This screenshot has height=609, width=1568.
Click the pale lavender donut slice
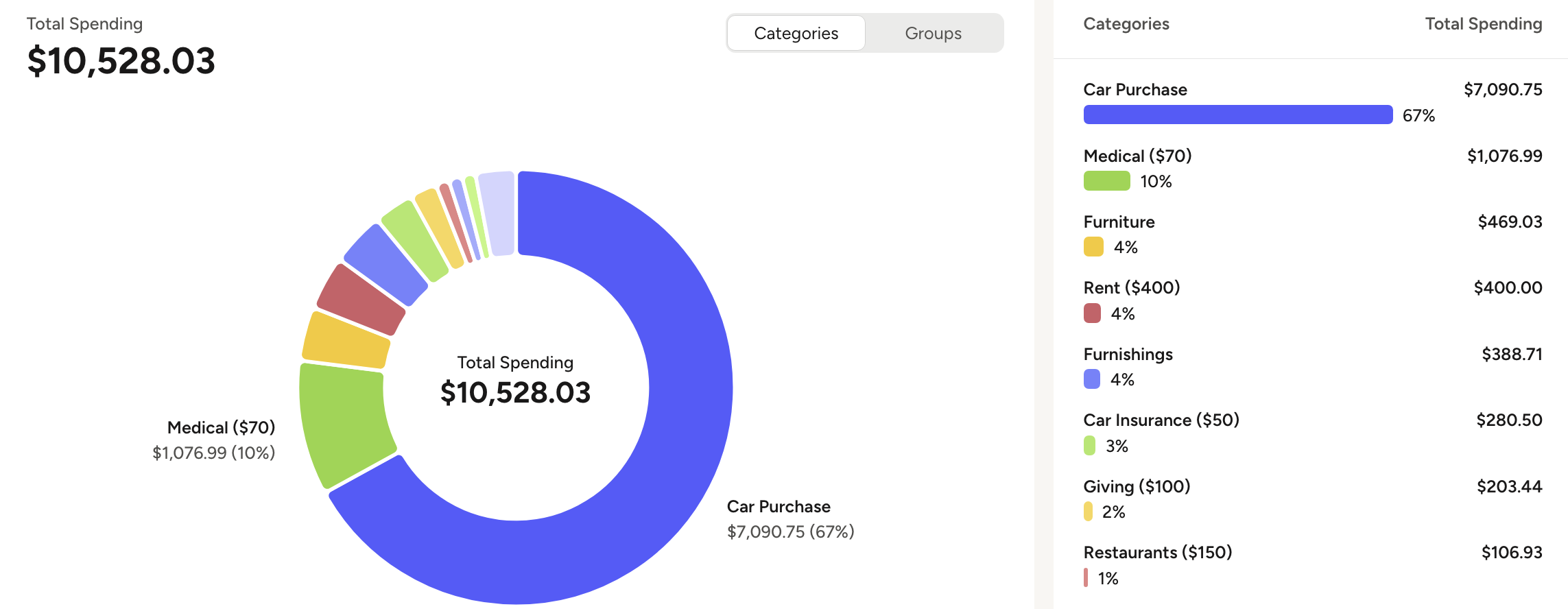[498, 213]
